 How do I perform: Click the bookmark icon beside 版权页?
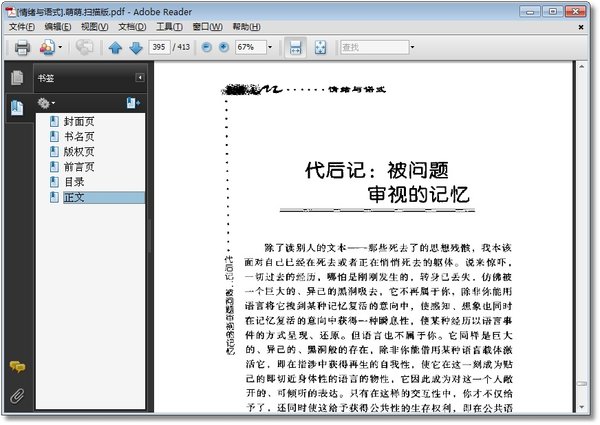pyautogui.click(x=54, y=152)
